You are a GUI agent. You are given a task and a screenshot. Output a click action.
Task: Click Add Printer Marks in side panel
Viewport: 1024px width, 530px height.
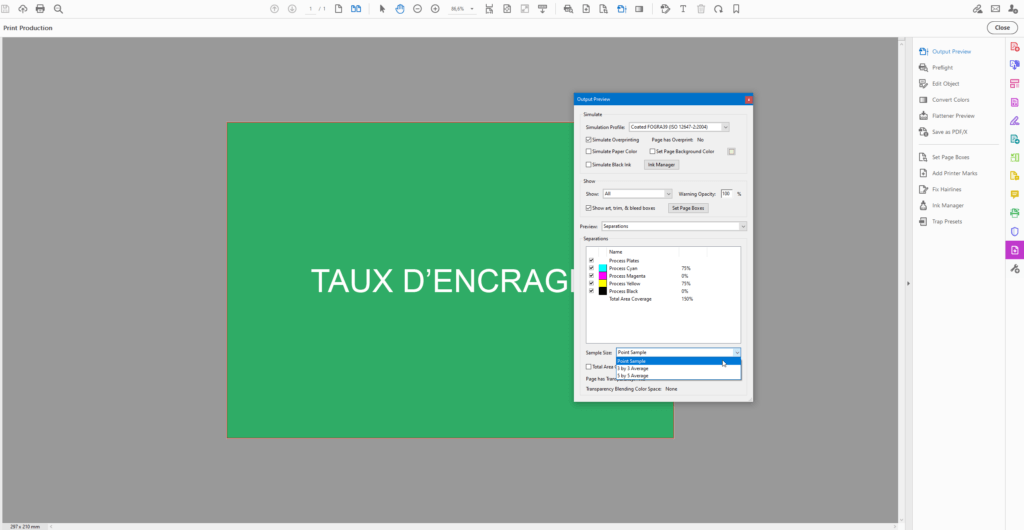click(954, 174)
